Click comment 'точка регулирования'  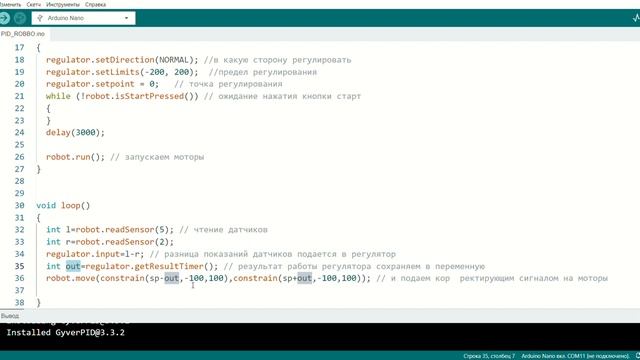tap(235, 84)
